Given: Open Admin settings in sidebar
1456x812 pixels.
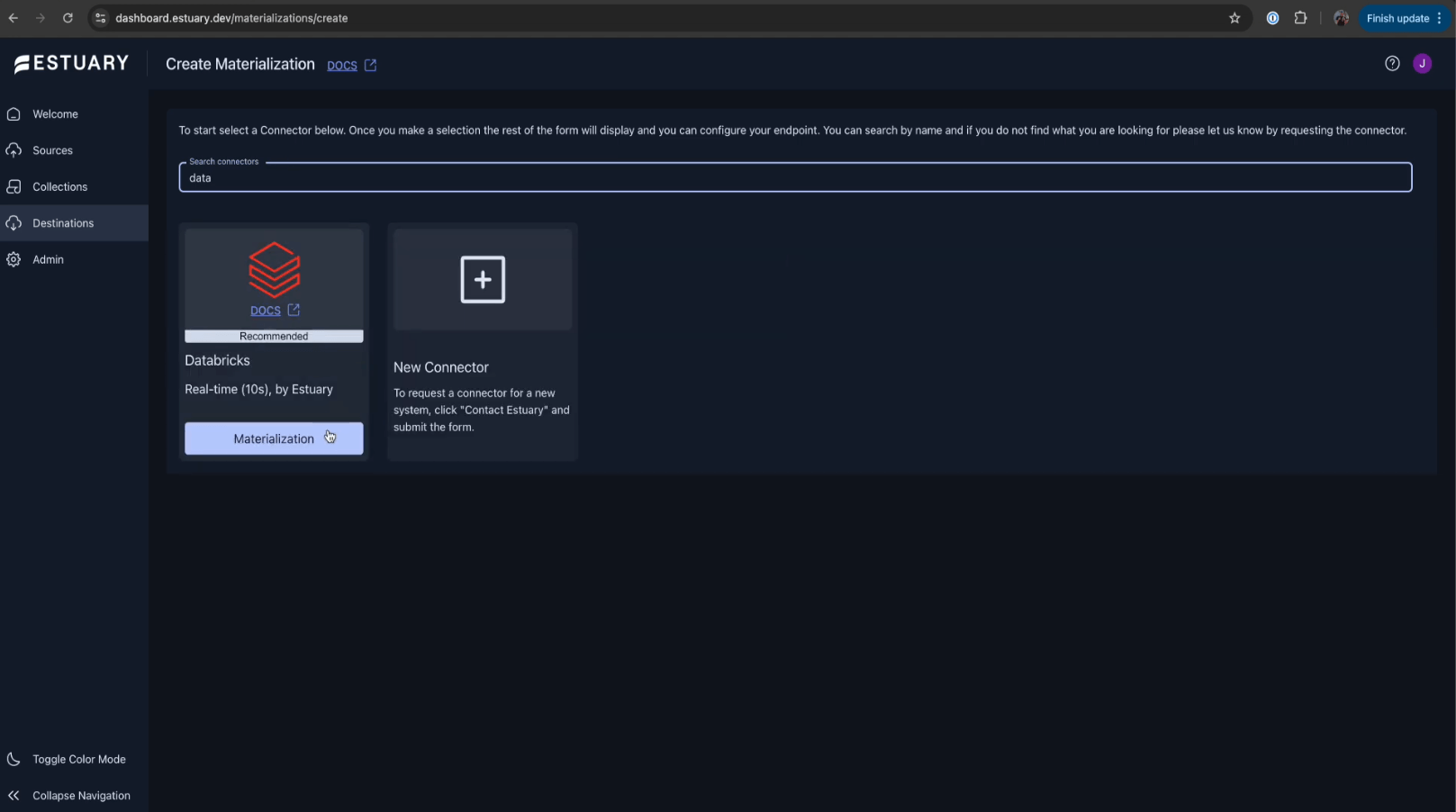Looking at the screenshot, I should (x=74, y=259).
